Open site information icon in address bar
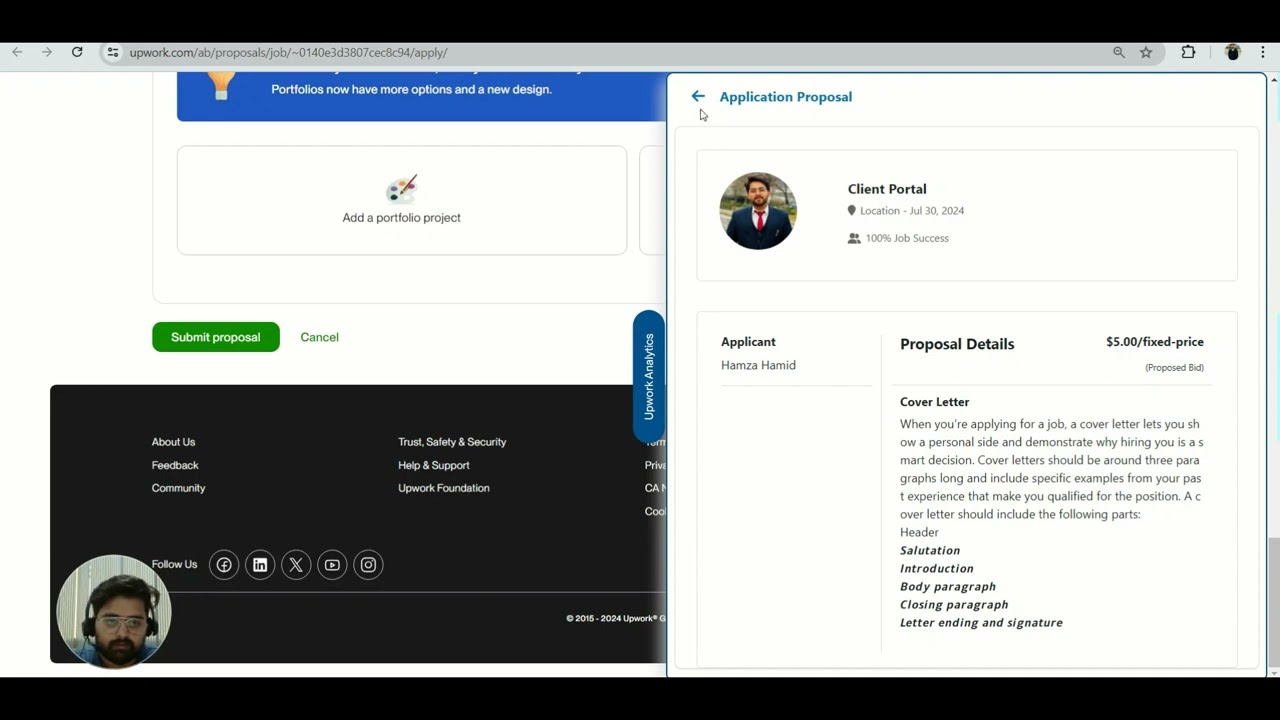This screenshot has width=1280, height=720. tap(113, 52)
